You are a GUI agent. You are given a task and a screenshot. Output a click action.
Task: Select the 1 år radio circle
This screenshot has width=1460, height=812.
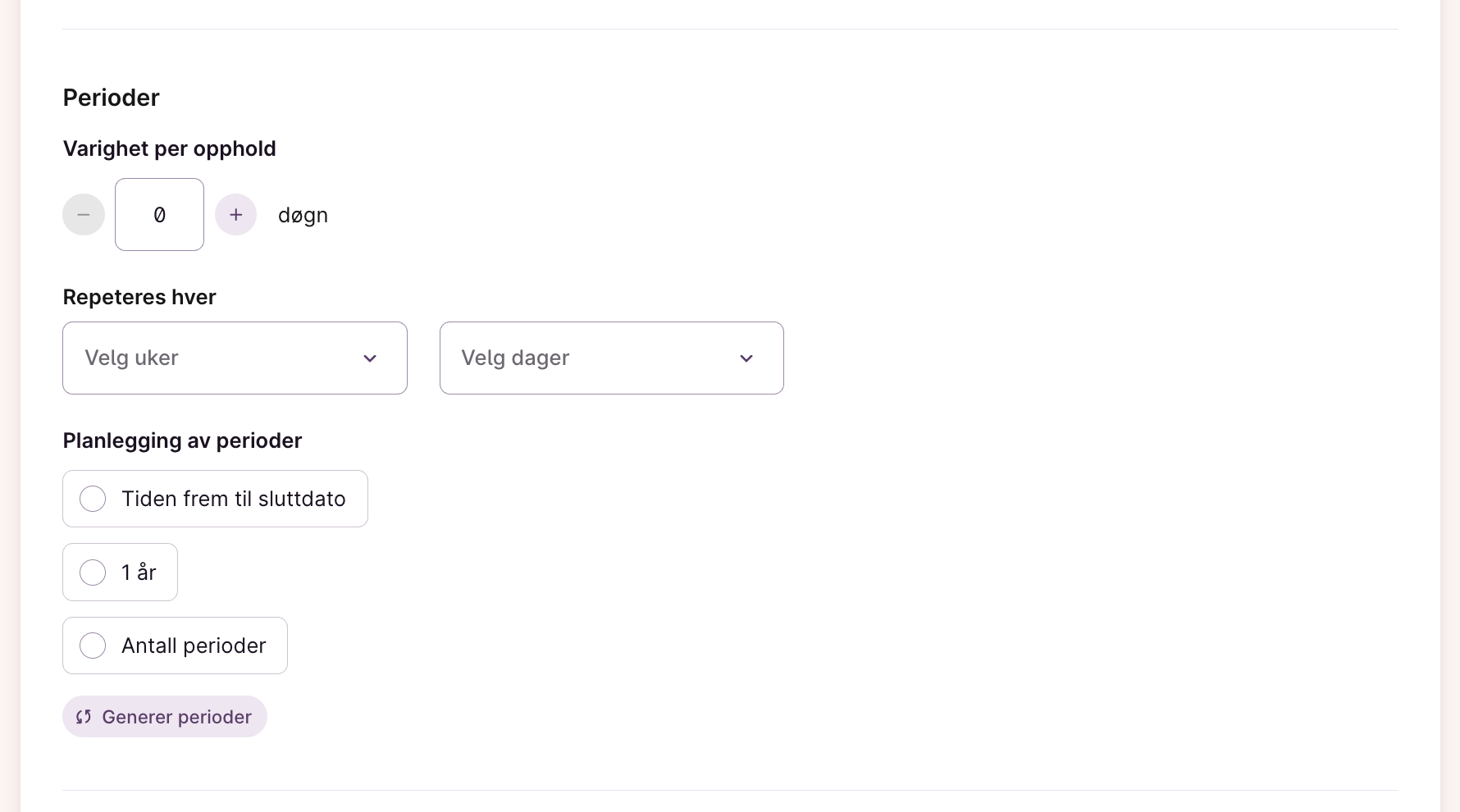(93, 573)
